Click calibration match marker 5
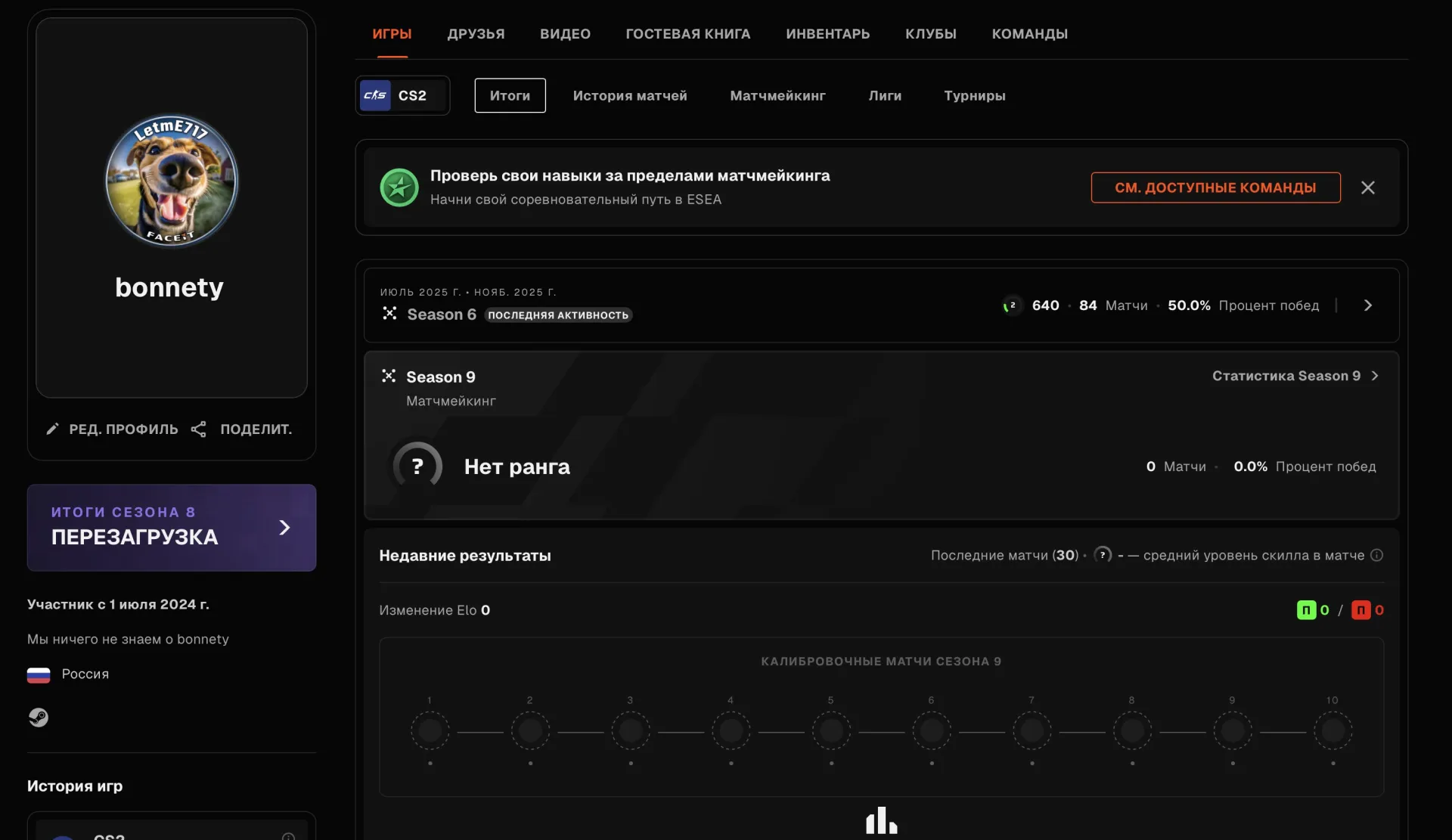 point(831,731)
